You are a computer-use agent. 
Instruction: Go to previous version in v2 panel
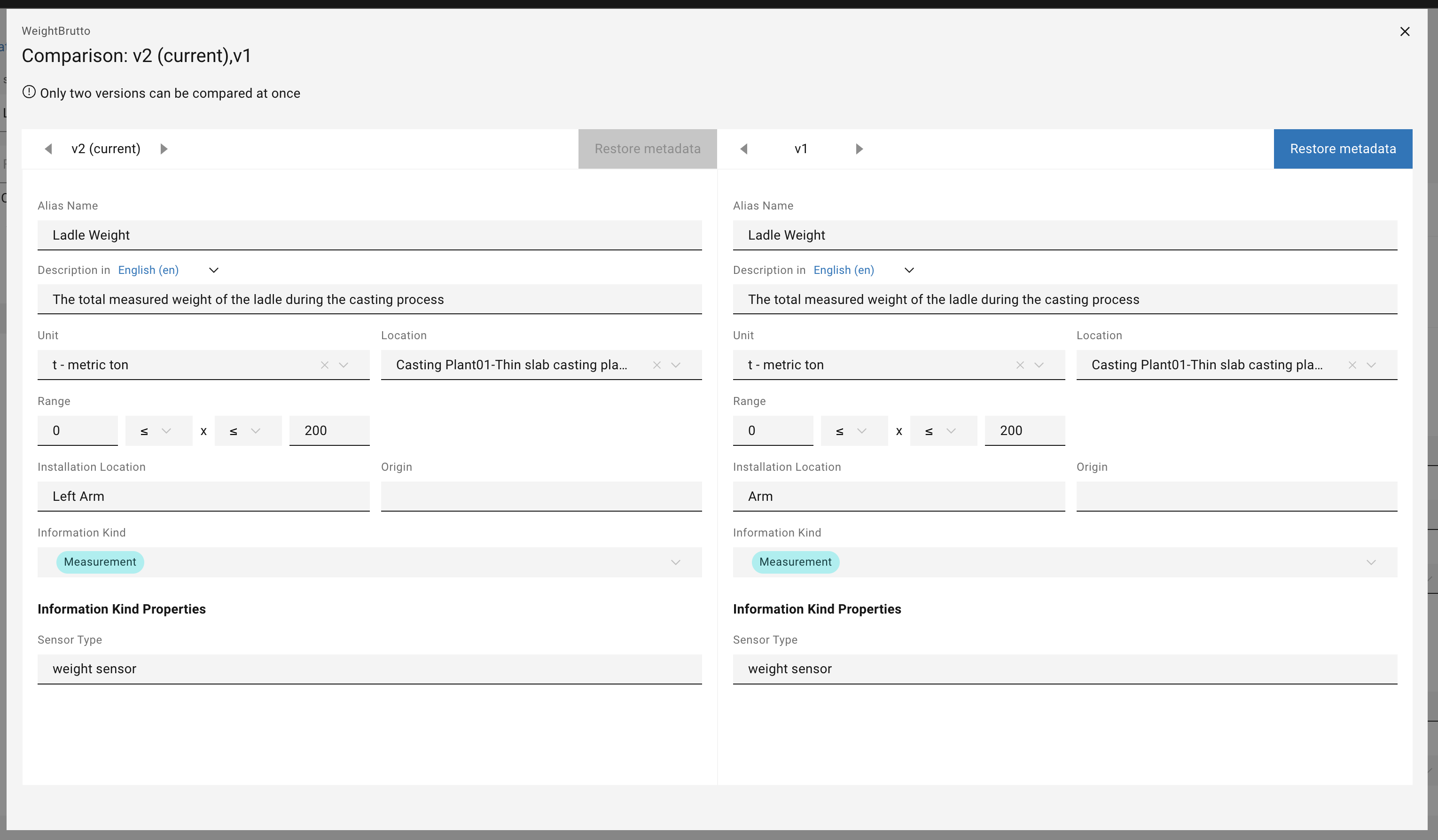[x=48, y=149]
